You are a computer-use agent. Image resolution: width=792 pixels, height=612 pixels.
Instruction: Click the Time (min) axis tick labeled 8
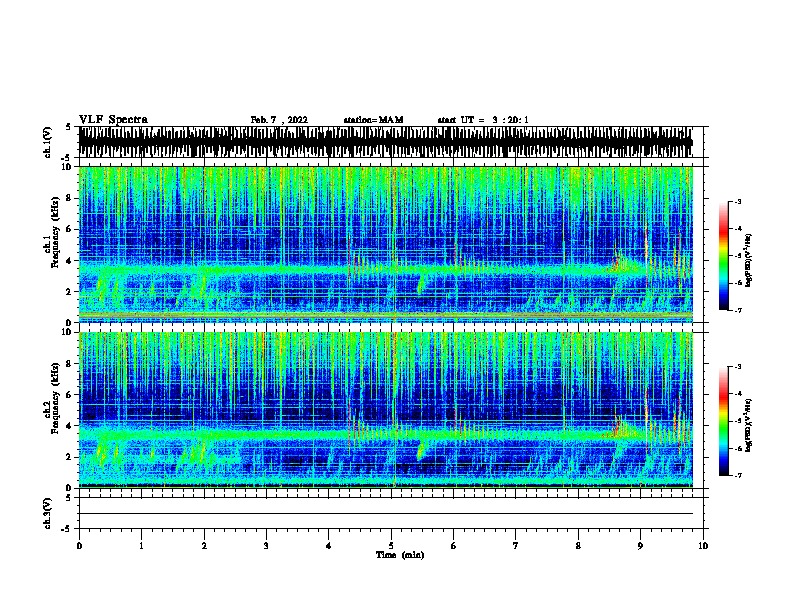pyautogui.click(x=578, y=546)
